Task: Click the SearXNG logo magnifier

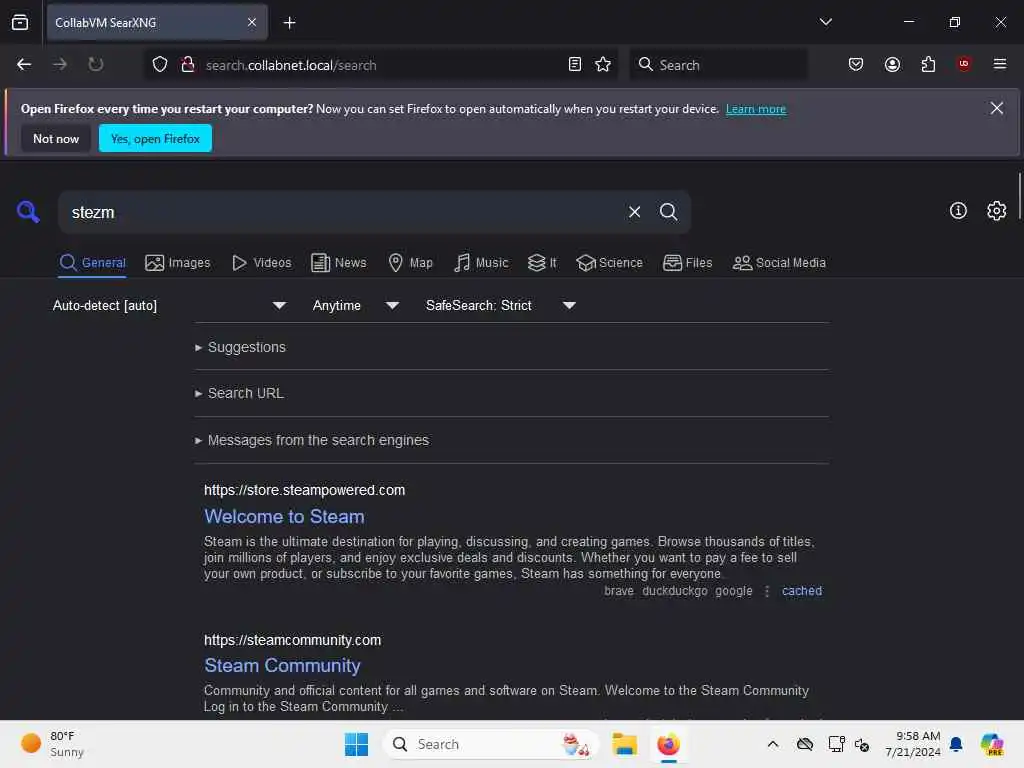Action: point(28,212)
